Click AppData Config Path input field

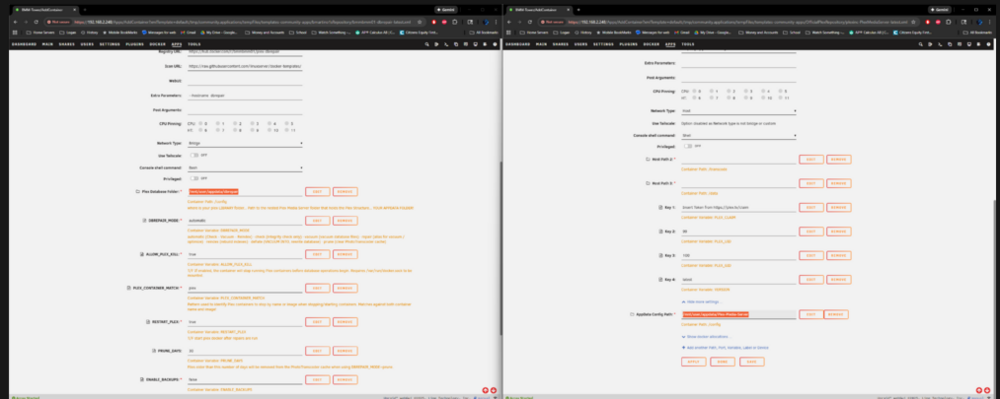click(x=739, y=314)
